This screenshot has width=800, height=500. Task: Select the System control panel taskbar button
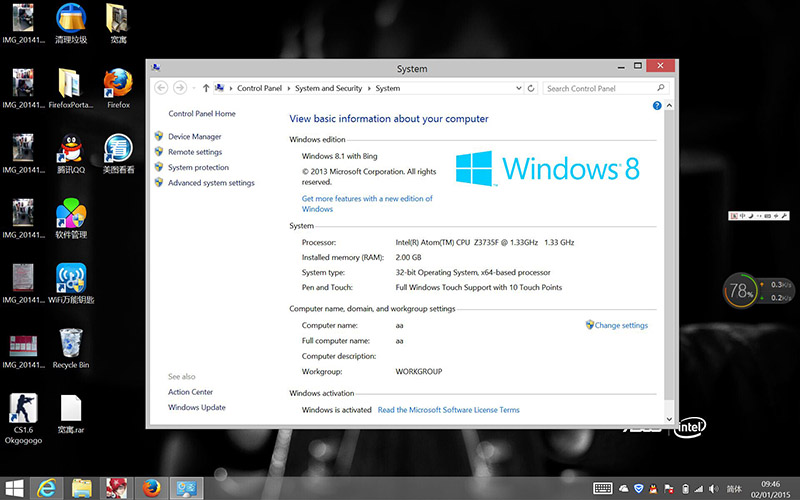point(186,488)
